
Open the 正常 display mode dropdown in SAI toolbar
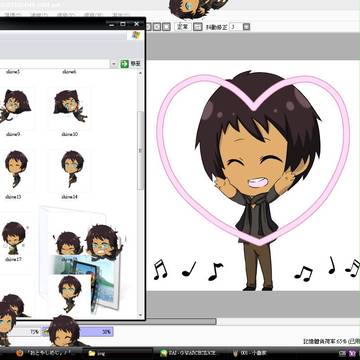(x=182, y=27)
